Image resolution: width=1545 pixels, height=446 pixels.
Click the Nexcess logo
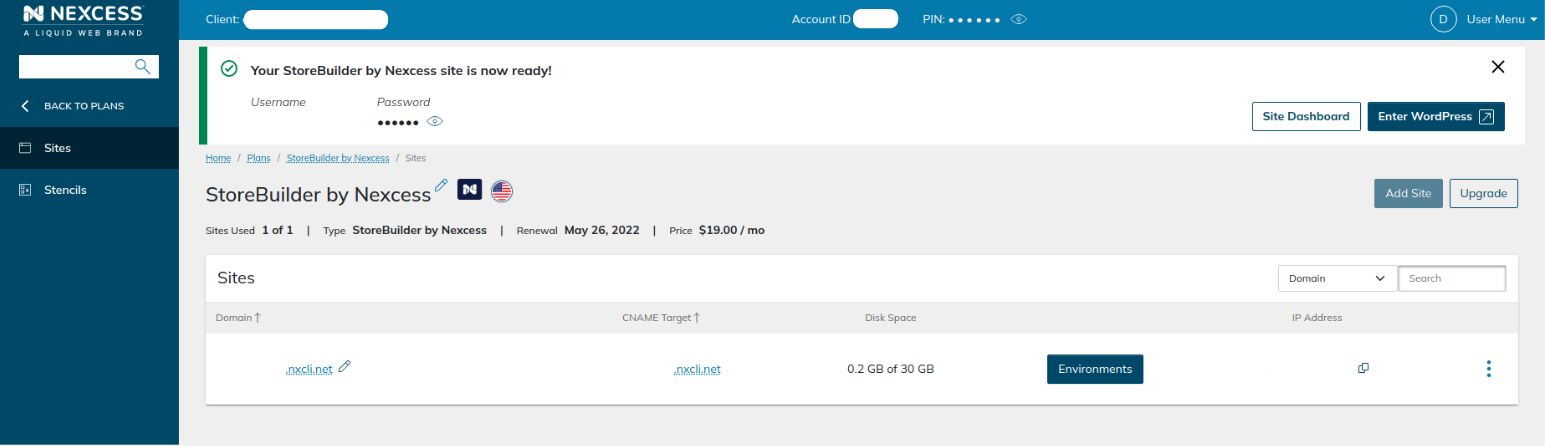point(84,20)
